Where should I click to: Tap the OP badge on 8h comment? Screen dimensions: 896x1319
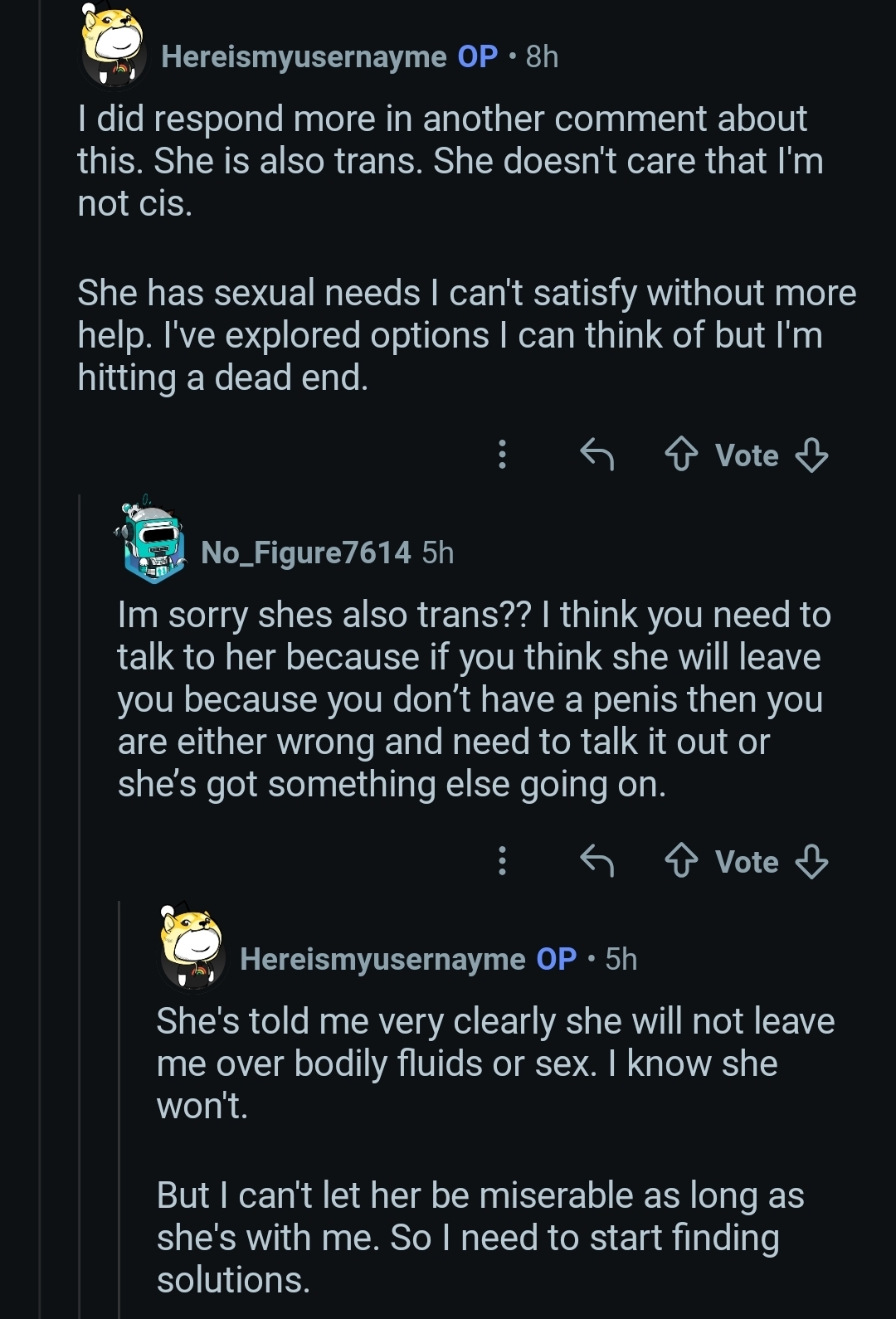tap(478, 56)
